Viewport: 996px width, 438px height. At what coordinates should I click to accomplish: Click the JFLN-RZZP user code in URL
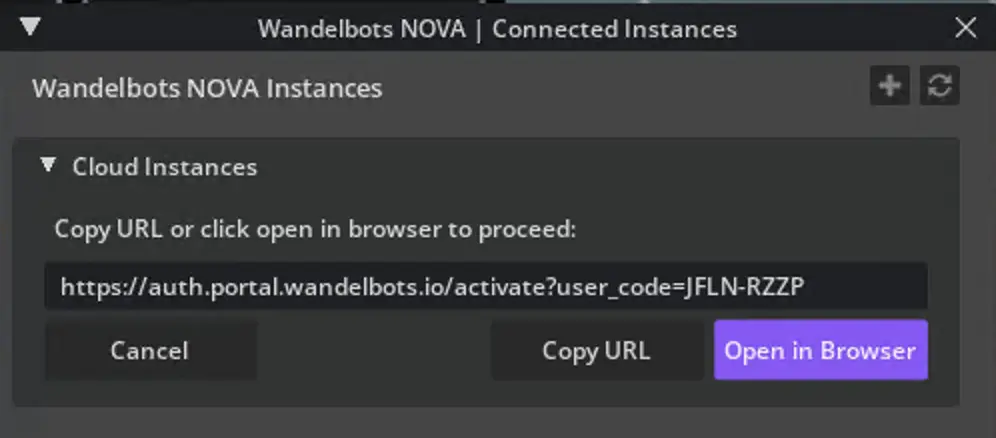[x=744, y=288]
